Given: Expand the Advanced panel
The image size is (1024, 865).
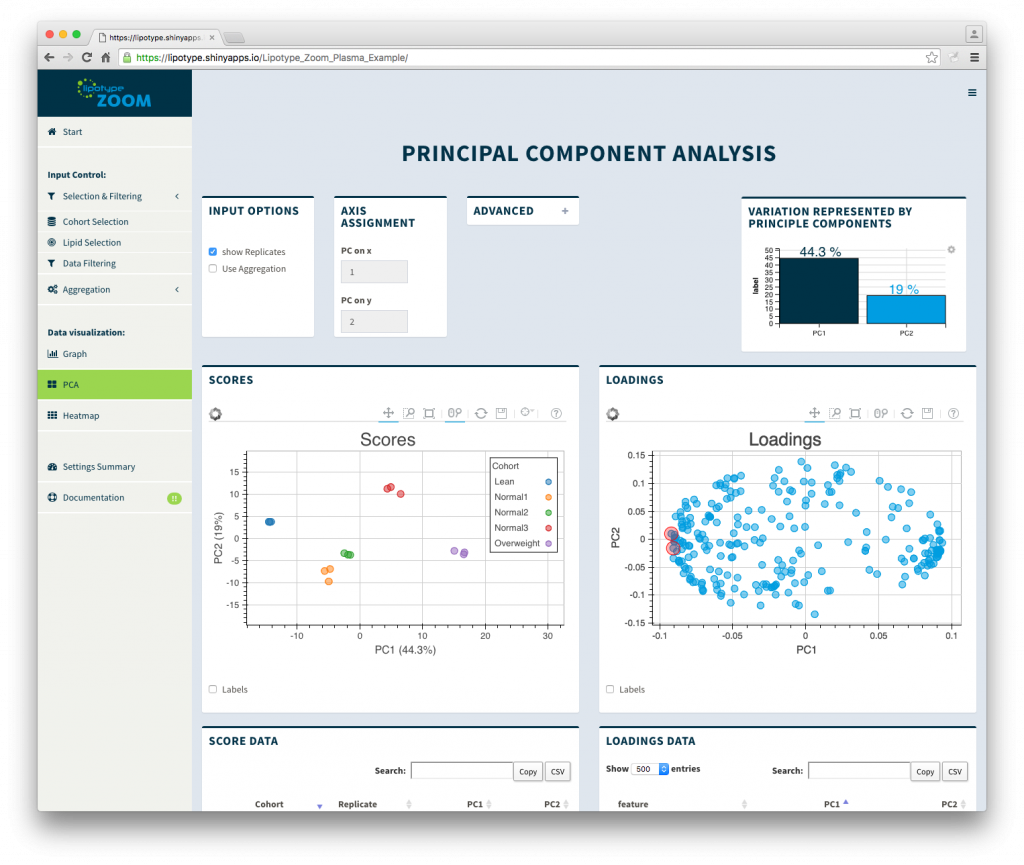Looking at the screenshot, I should 565,211.
